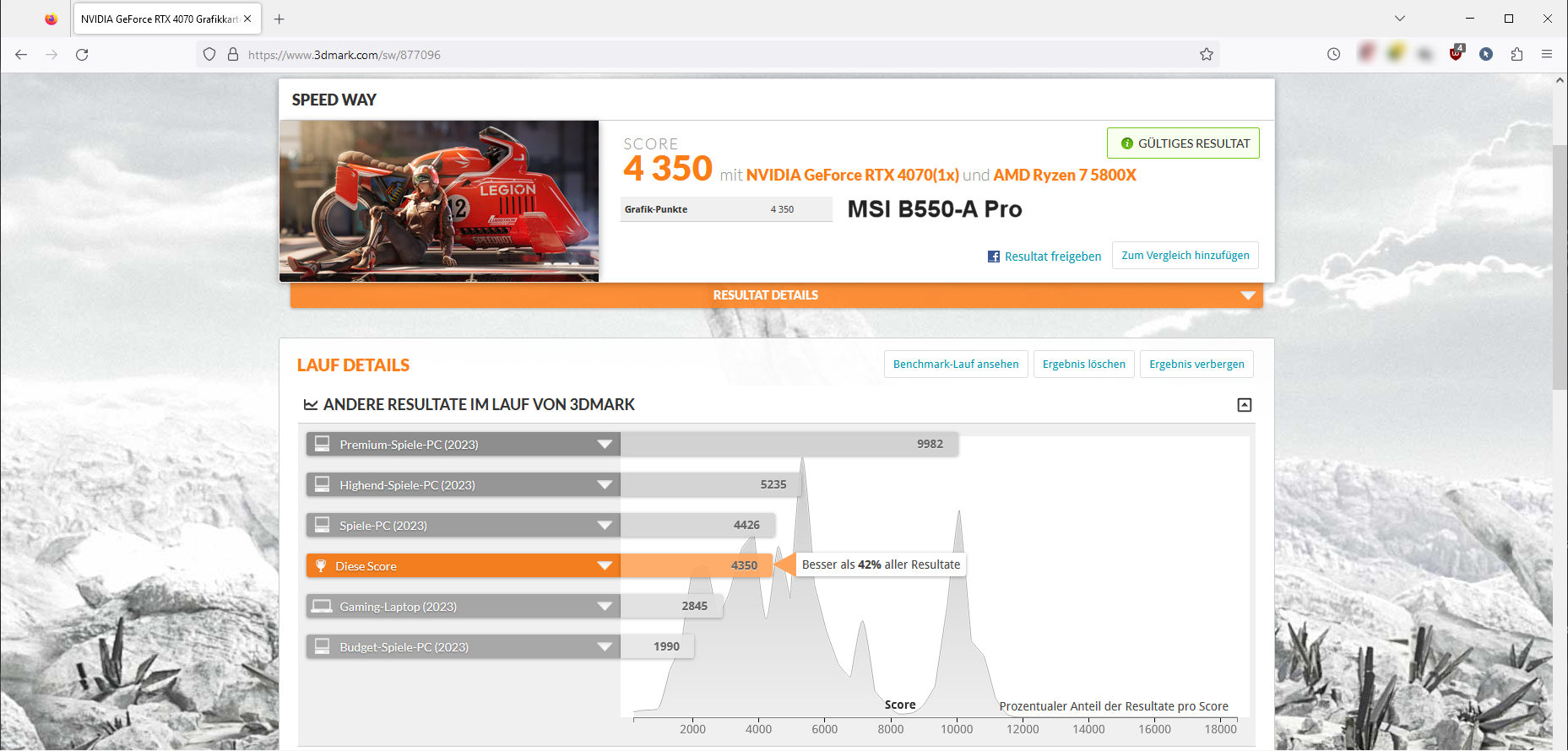1568x751 pixels.
Task: Expand Gaming-Laptop (2023) dropdown arrow
Action: click(605, 606)
